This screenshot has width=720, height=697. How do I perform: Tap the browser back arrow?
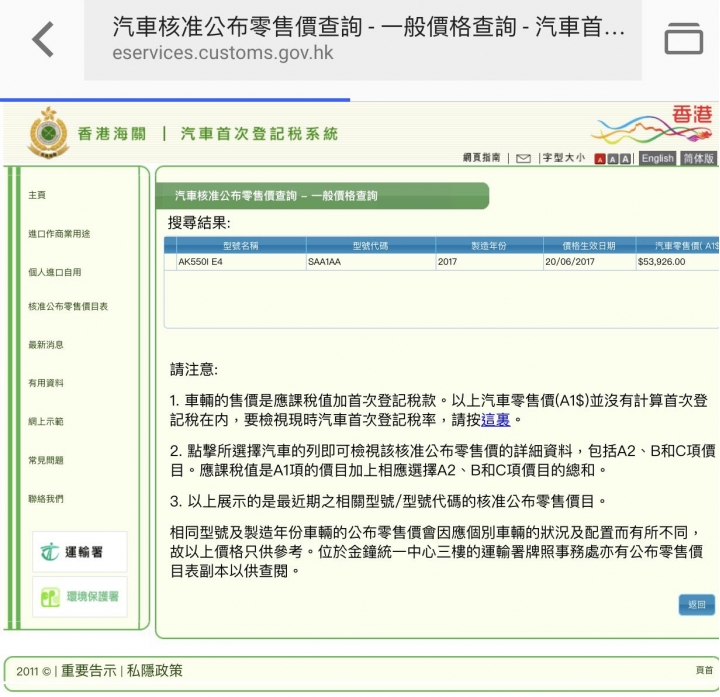(43, 39)
